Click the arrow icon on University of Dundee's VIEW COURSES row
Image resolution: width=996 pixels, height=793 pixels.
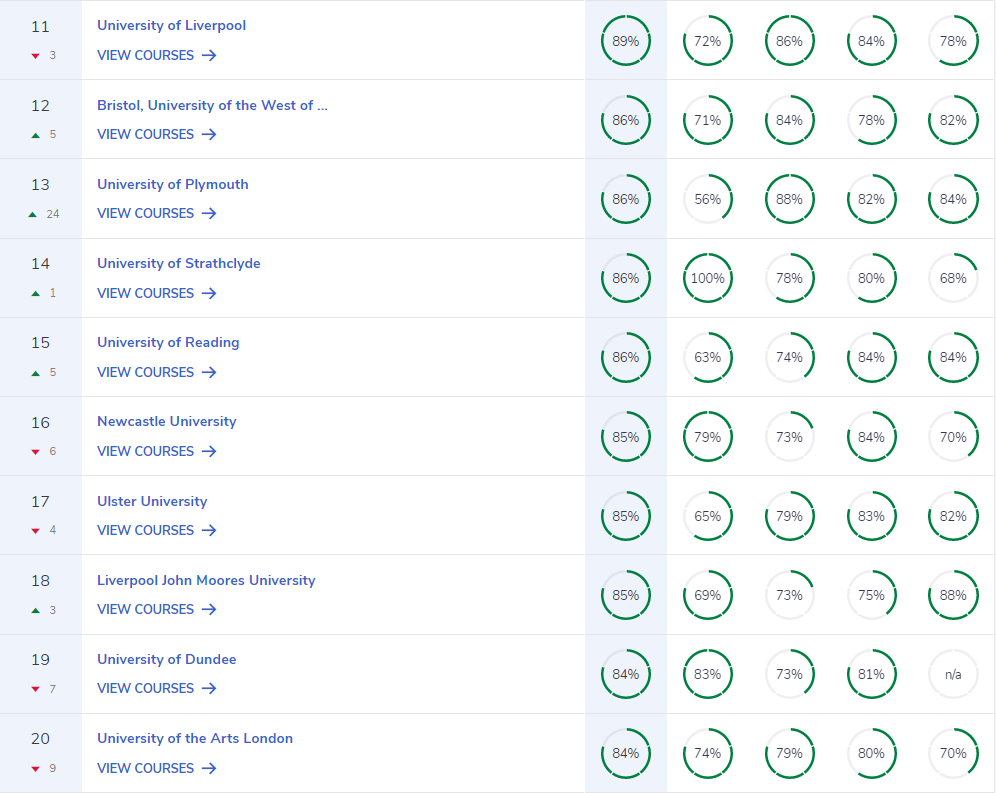(x=208, y=689)
